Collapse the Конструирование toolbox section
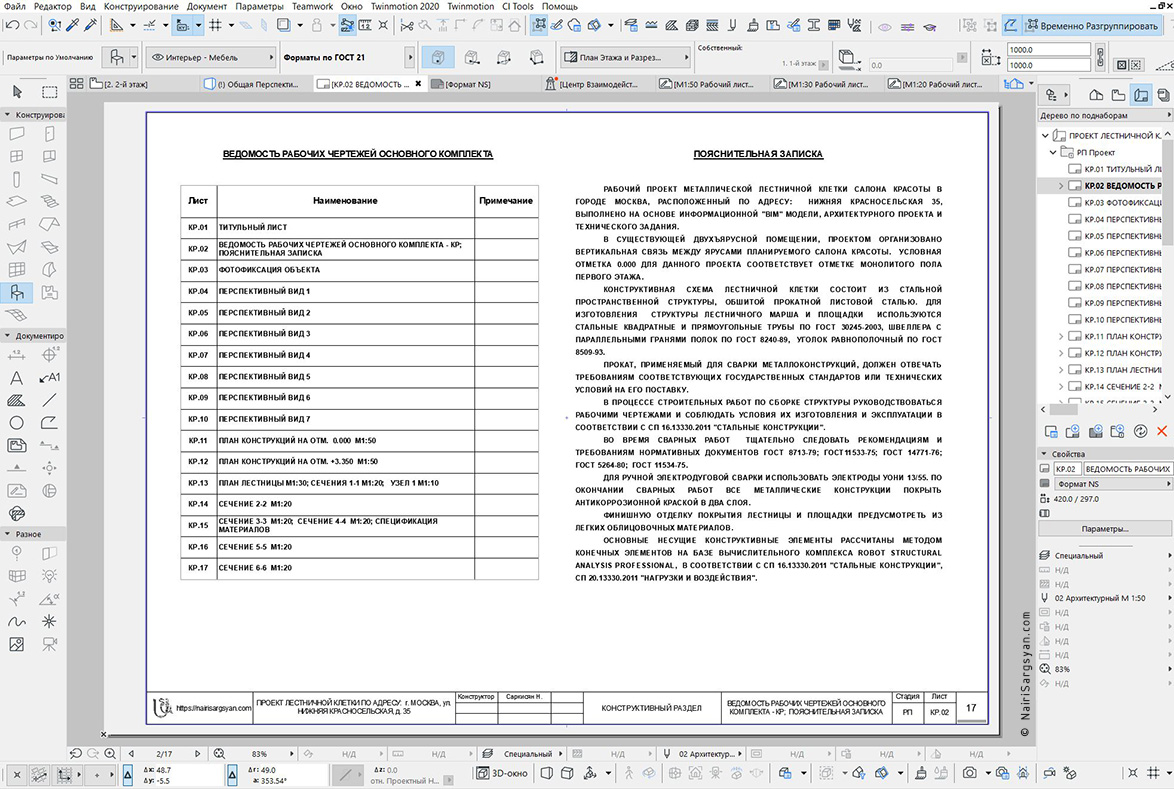Screen dimensions: 1174x789 click(x=7, y=115)
